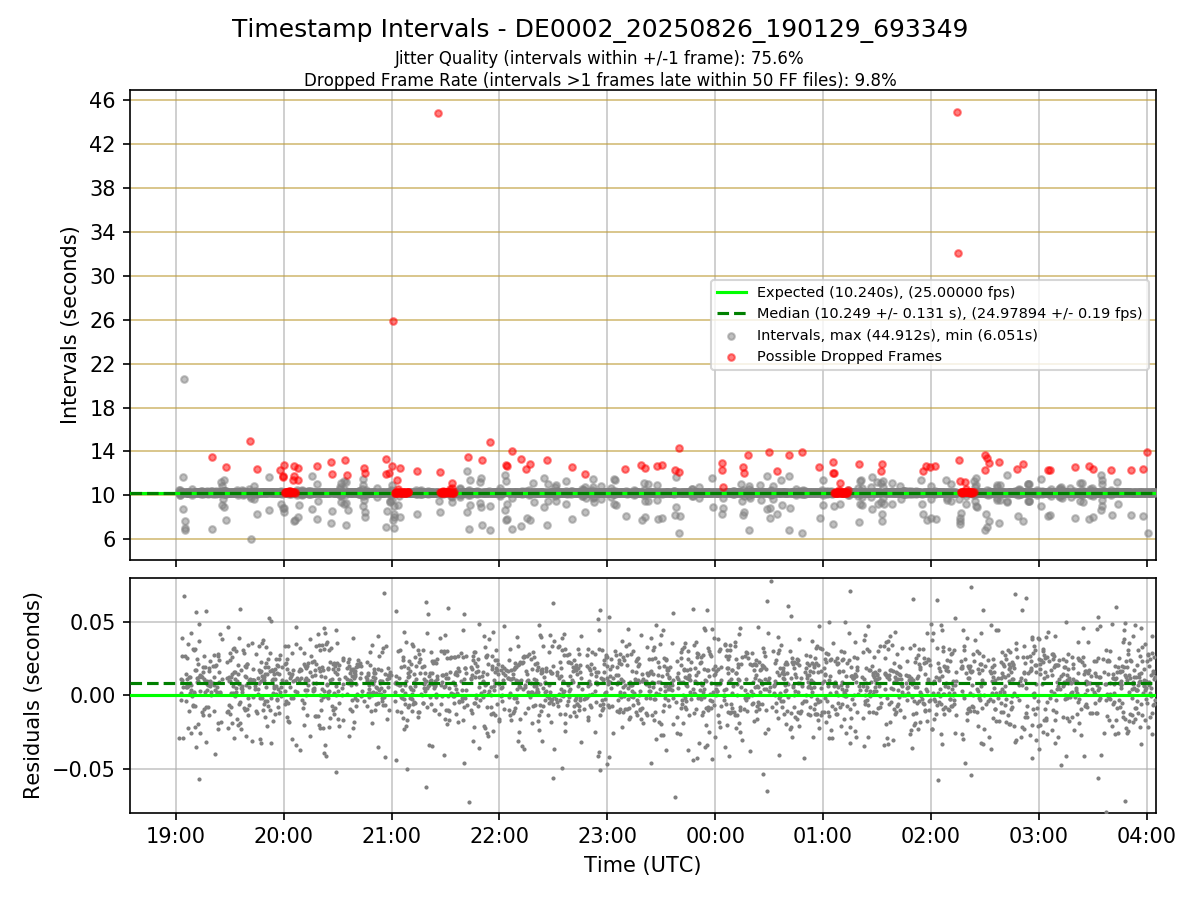This screenshot has height=900, width=1200.
Task: Click the '21:00' x-axis tick label
Action: pyautogui.click(x=392, y=835)
